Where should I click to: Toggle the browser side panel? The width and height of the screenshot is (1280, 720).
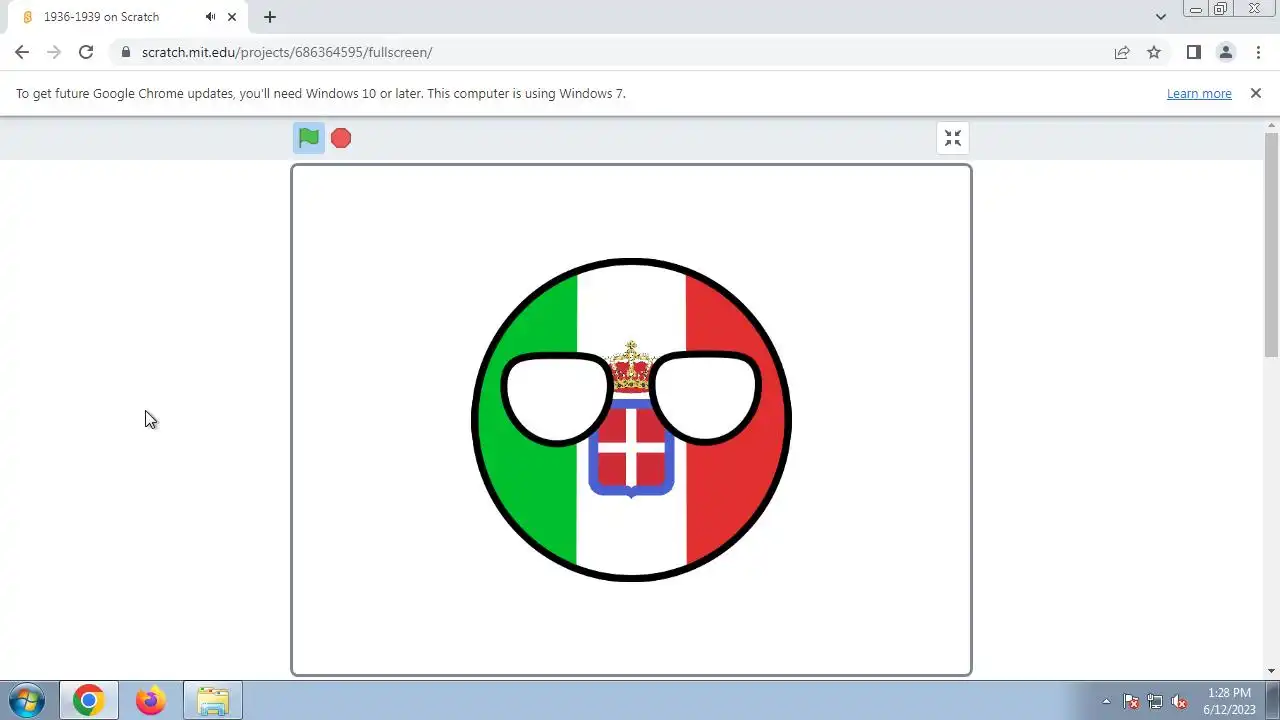pyautogui.click(x=1193, y=52)
